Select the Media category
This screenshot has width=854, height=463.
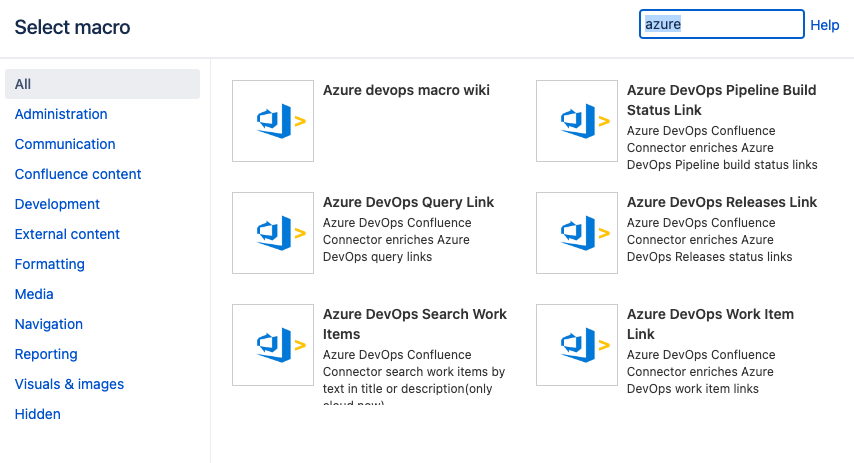[x=34, y=294]
